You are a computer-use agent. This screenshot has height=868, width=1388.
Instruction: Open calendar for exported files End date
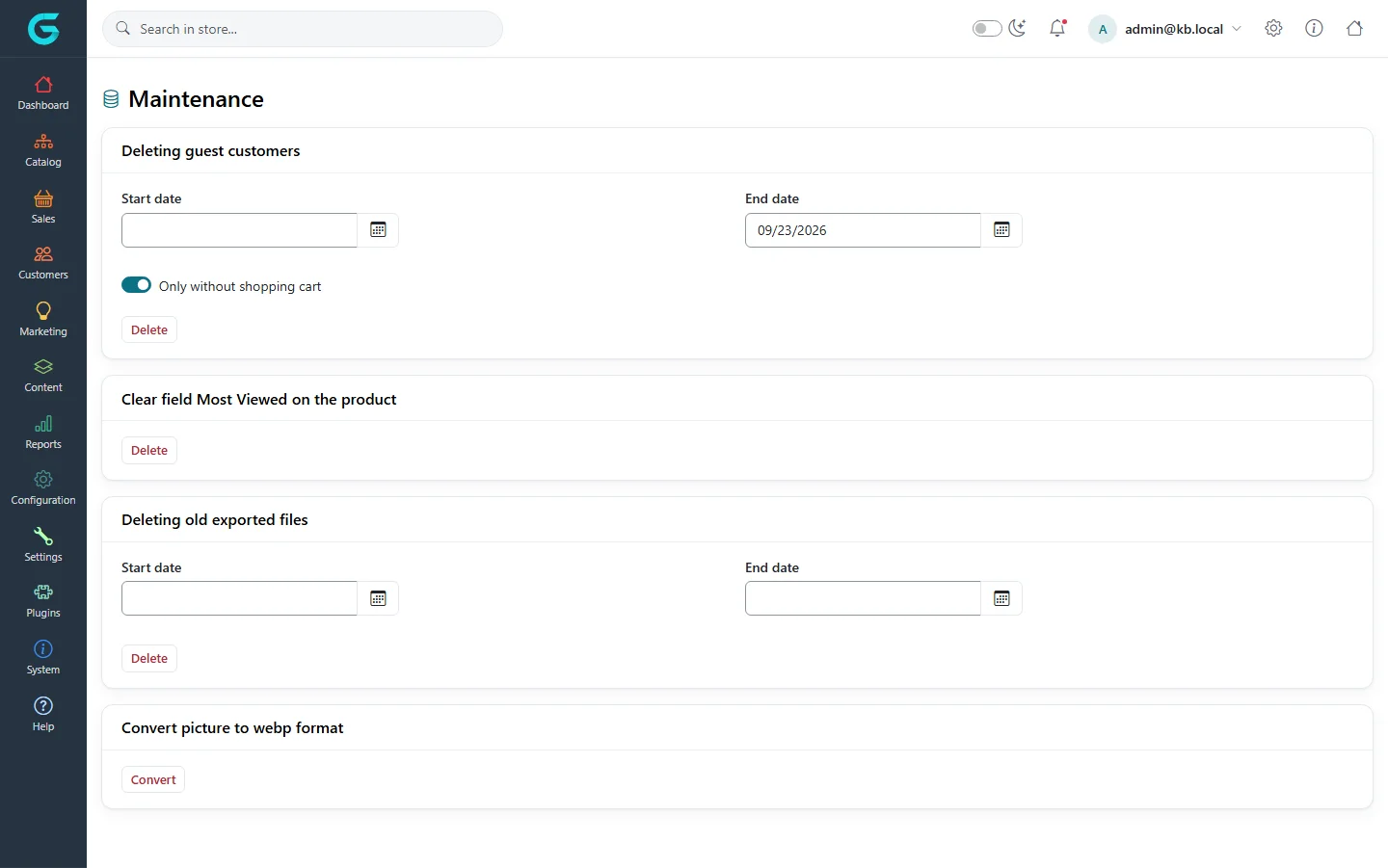(x=1001, y=598)
